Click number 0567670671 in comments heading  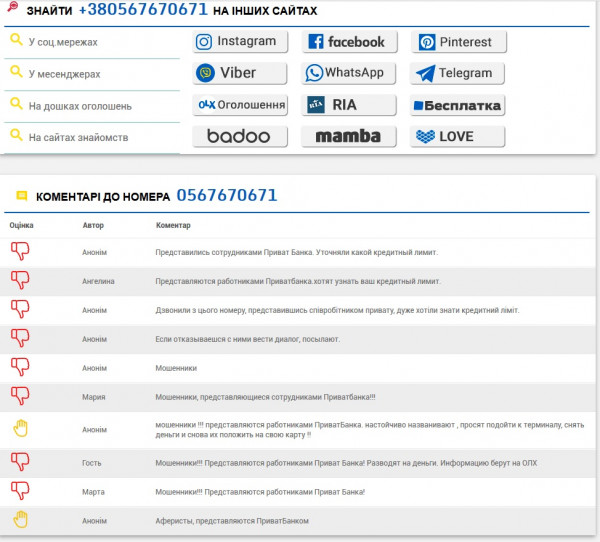[227, 195]
